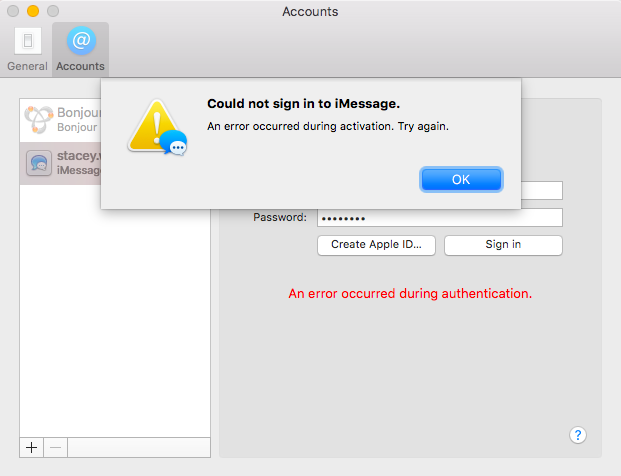Screen dimensions: 621x476
Task: Select the Bonjour account in the list
Action: coord(61,120)
